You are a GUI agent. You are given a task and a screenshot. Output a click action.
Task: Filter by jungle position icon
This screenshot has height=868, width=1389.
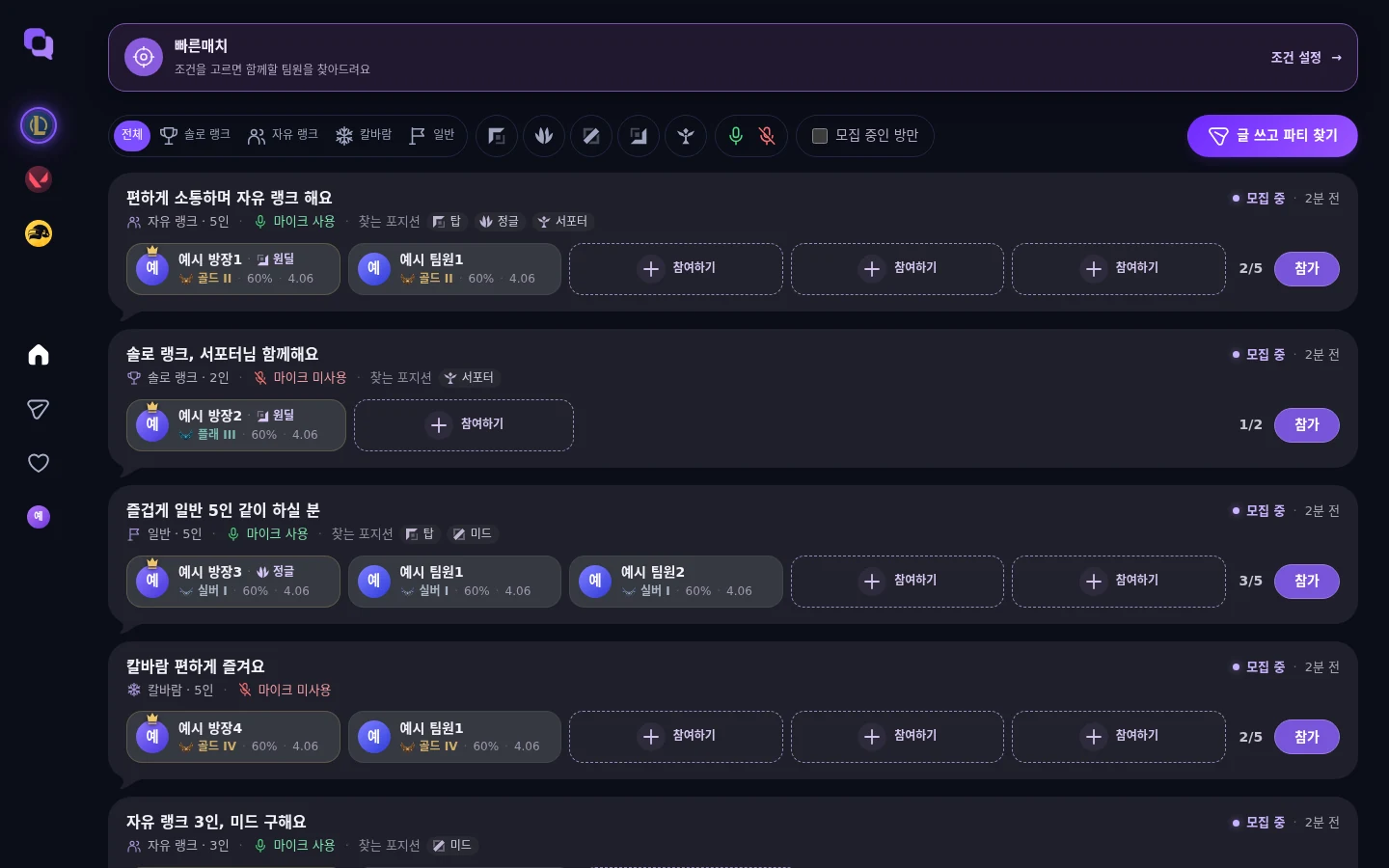(x=544, y=136)
